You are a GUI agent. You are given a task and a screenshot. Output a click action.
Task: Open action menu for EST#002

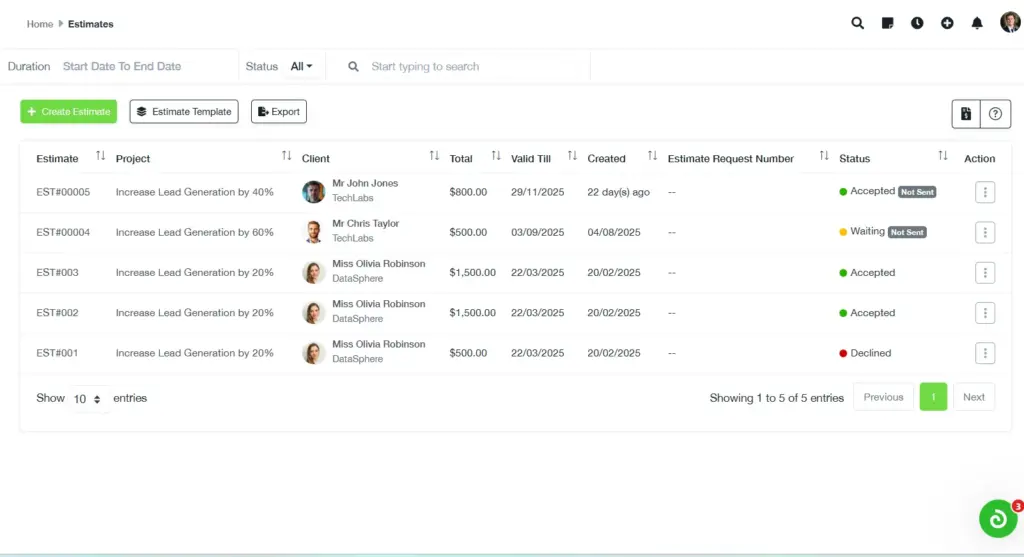[x=985, y=313]
